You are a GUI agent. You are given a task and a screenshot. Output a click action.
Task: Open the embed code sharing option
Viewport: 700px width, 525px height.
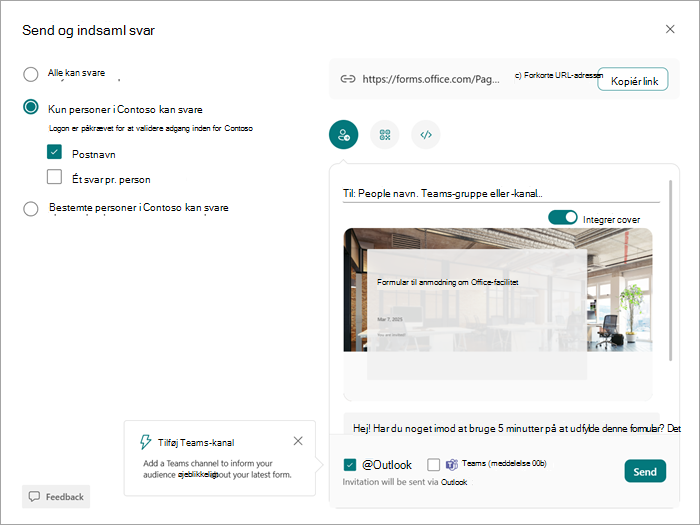(425, 134)
